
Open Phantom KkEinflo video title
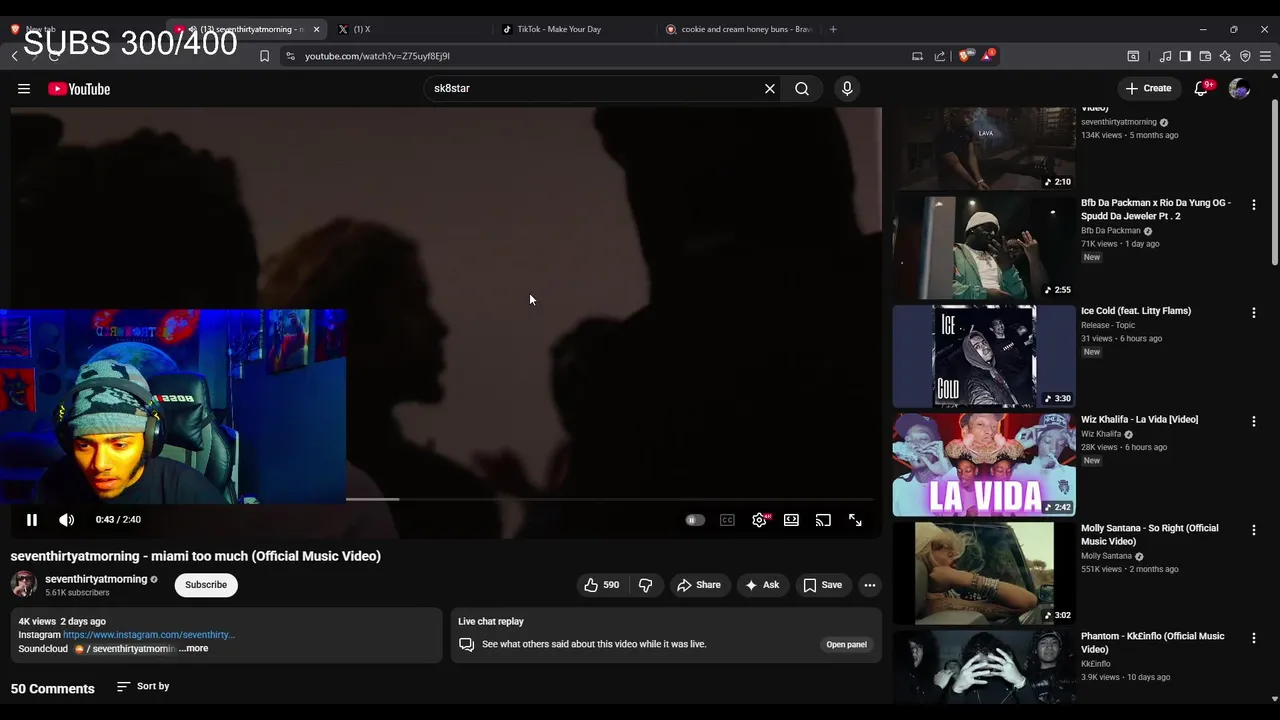point(1153,643)
